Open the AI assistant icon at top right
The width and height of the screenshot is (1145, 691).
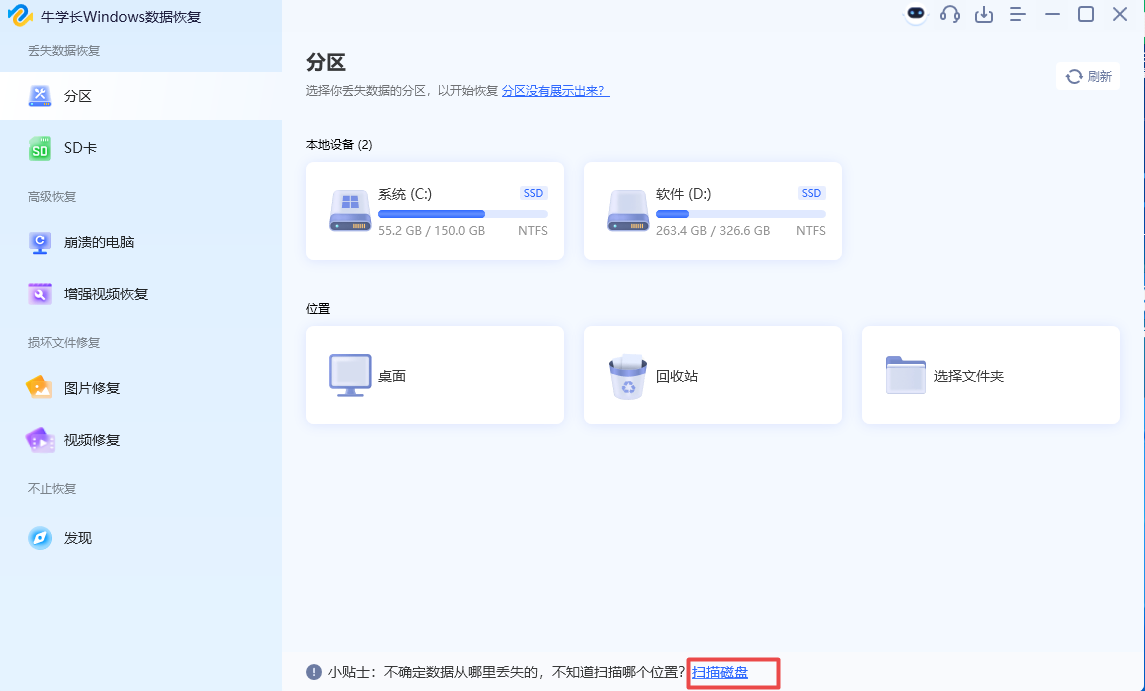point(916,15)
